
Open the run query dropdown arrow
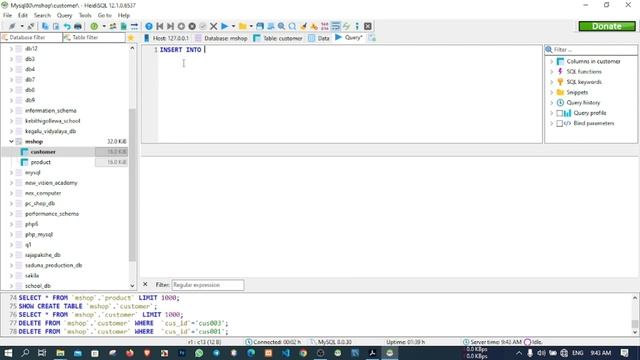click(233, 26)
